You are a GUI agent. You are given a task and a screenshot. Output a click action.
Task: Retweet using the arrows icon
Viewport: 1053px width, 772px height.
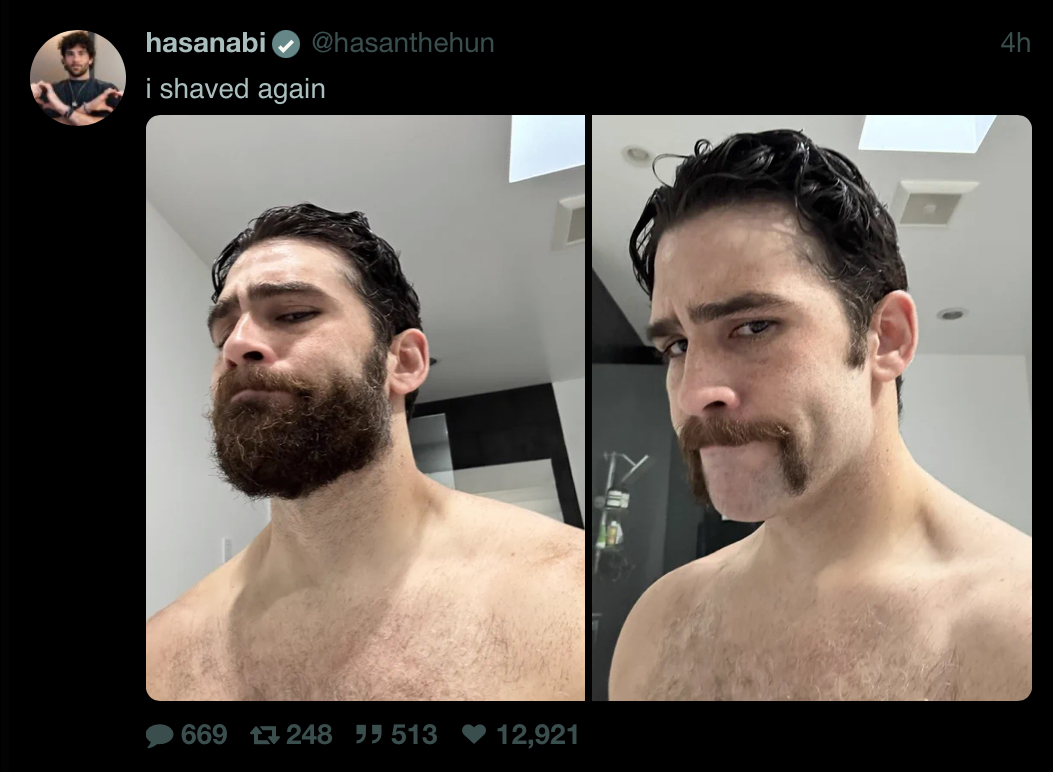tap(265, 735)
